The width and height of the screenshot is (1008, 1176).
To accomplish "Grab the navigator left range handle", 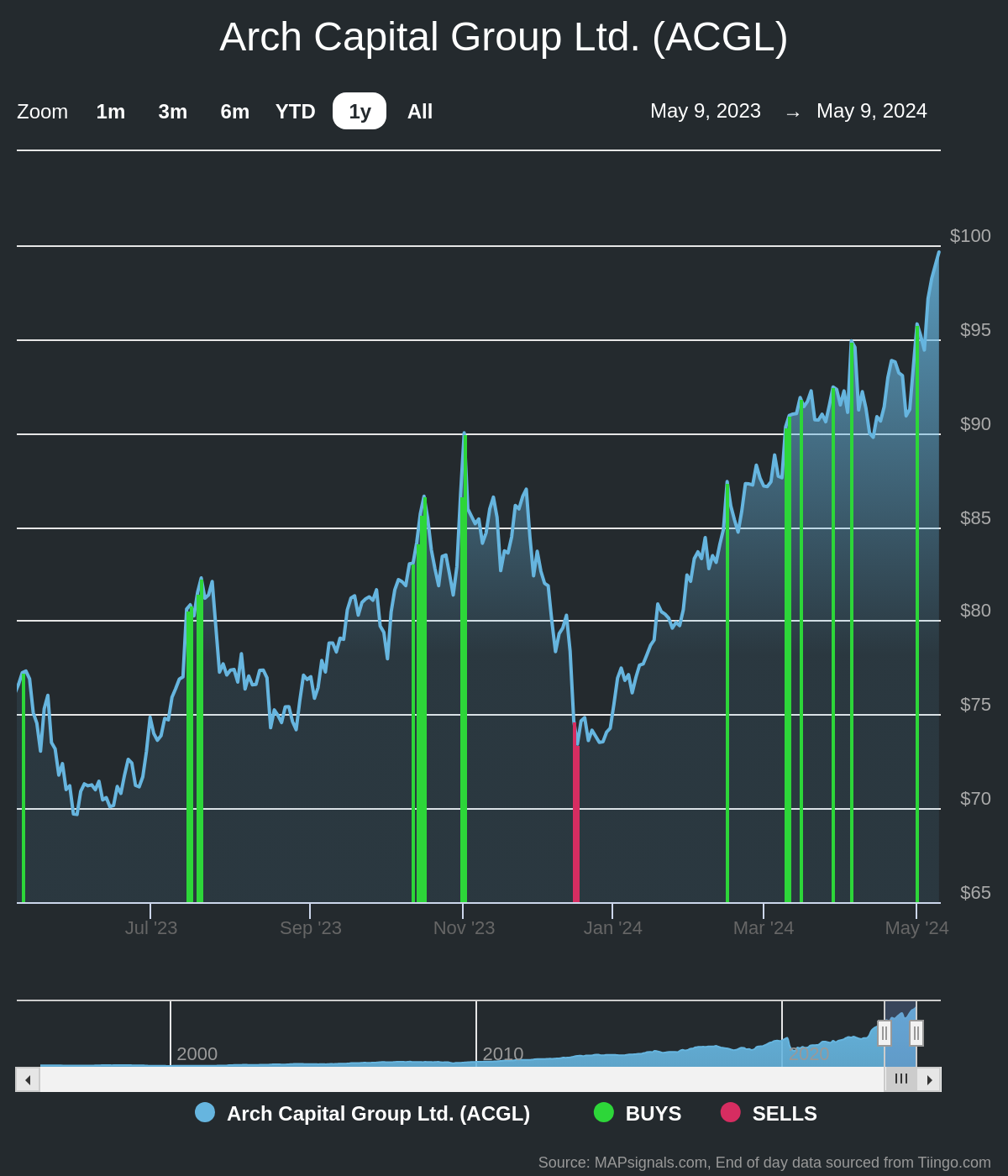I will click(885, 1033).
